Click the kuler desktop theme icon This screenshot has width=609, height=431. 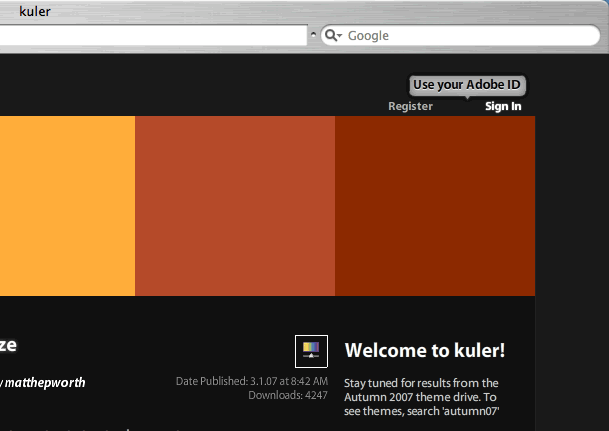pos(311,351)
